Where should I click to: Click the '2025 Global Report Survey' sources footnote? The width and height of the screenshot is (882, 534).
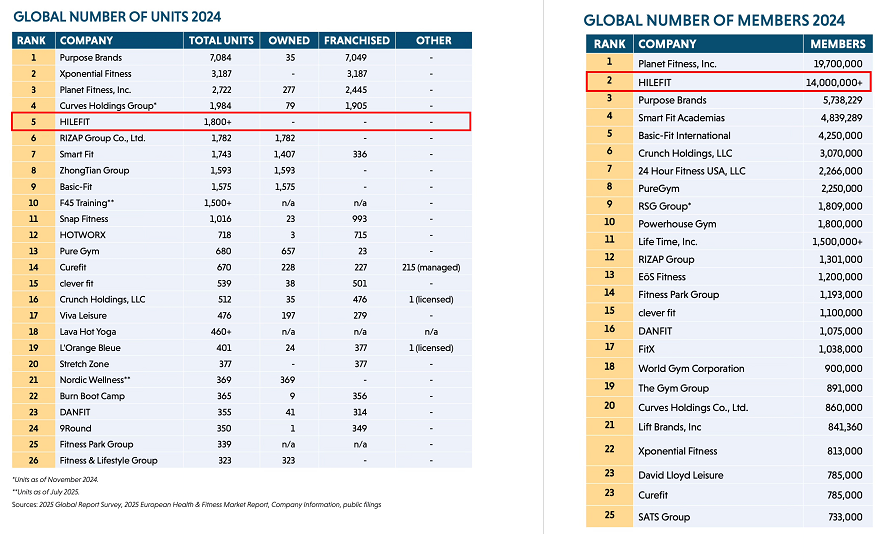click(196, 505)
